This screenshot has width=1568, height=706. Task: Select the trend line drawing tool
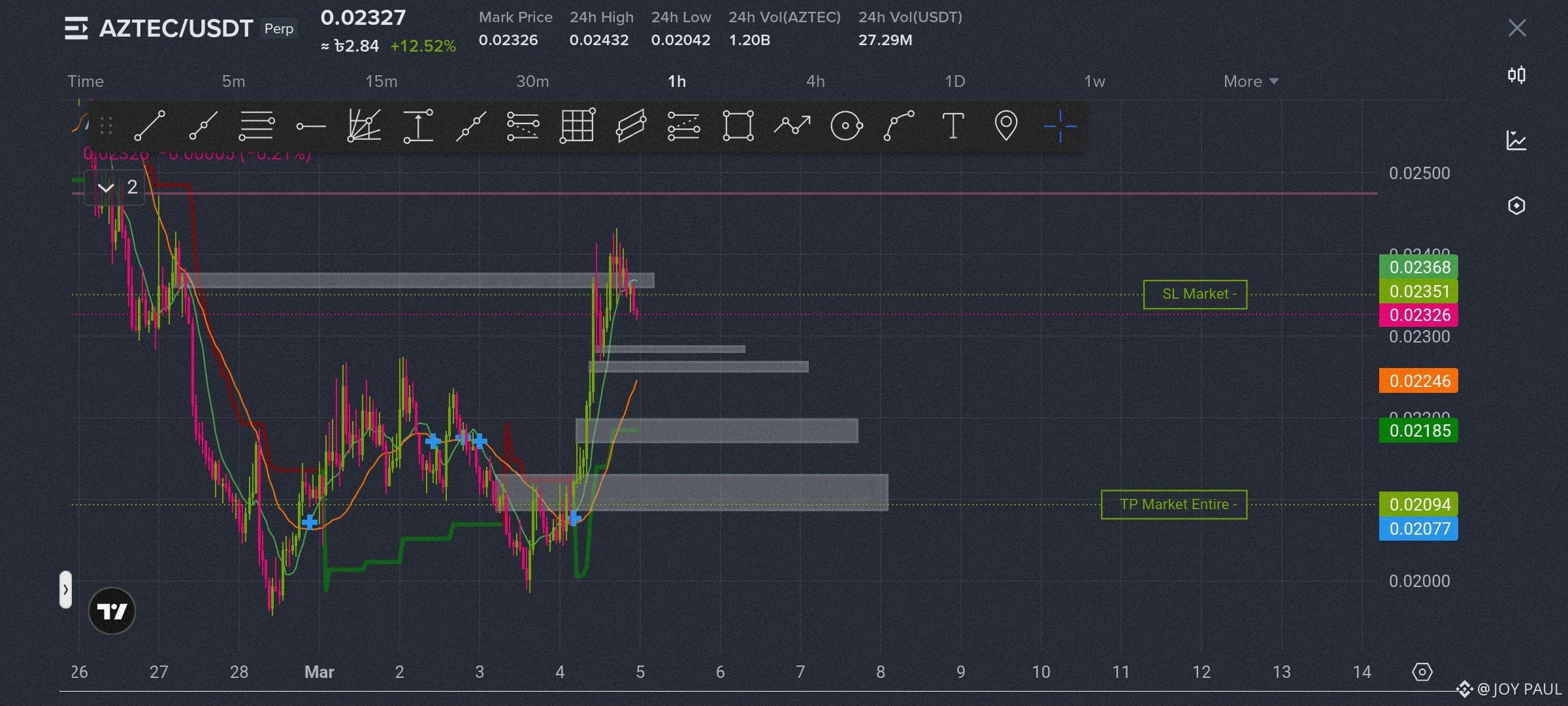click(150, 126)
